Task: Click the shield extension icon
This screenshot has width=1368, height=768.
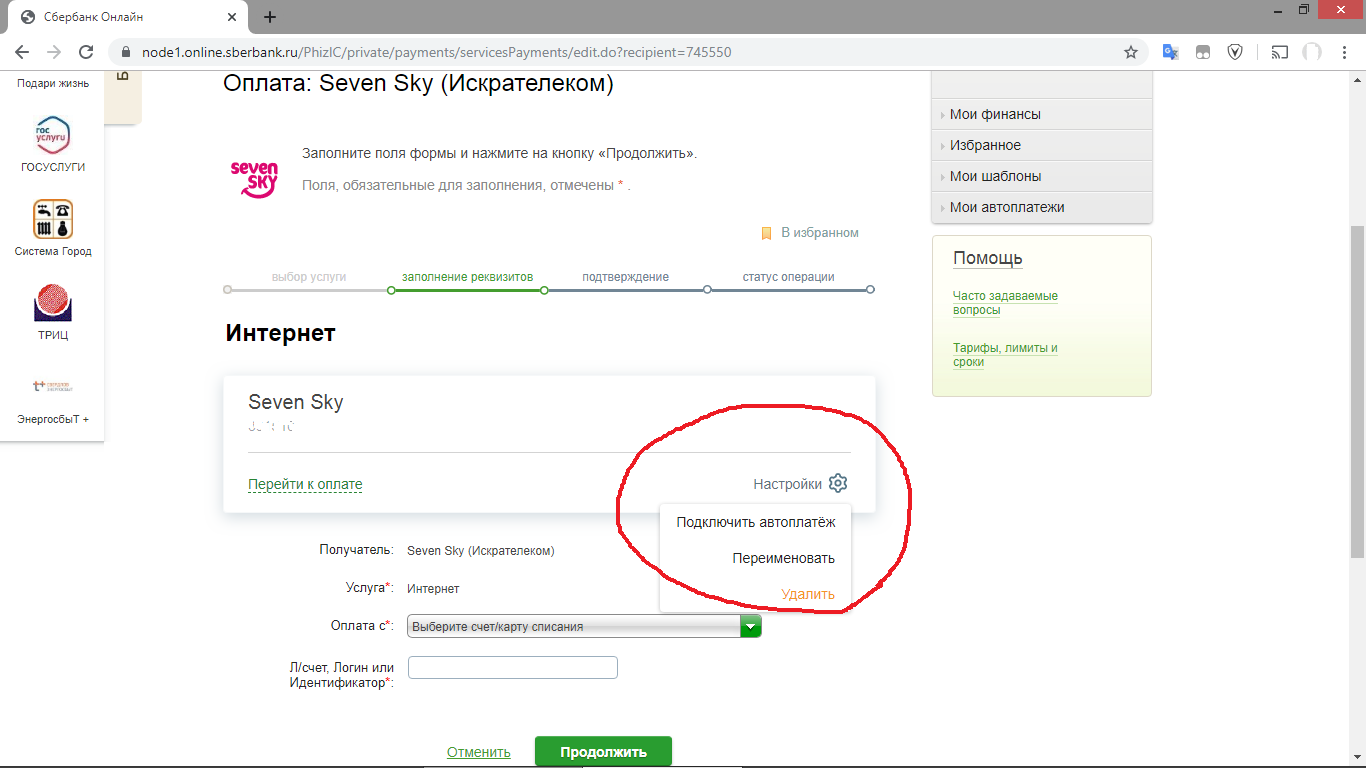Action: pyautogui.click(x=1235, y=52)
